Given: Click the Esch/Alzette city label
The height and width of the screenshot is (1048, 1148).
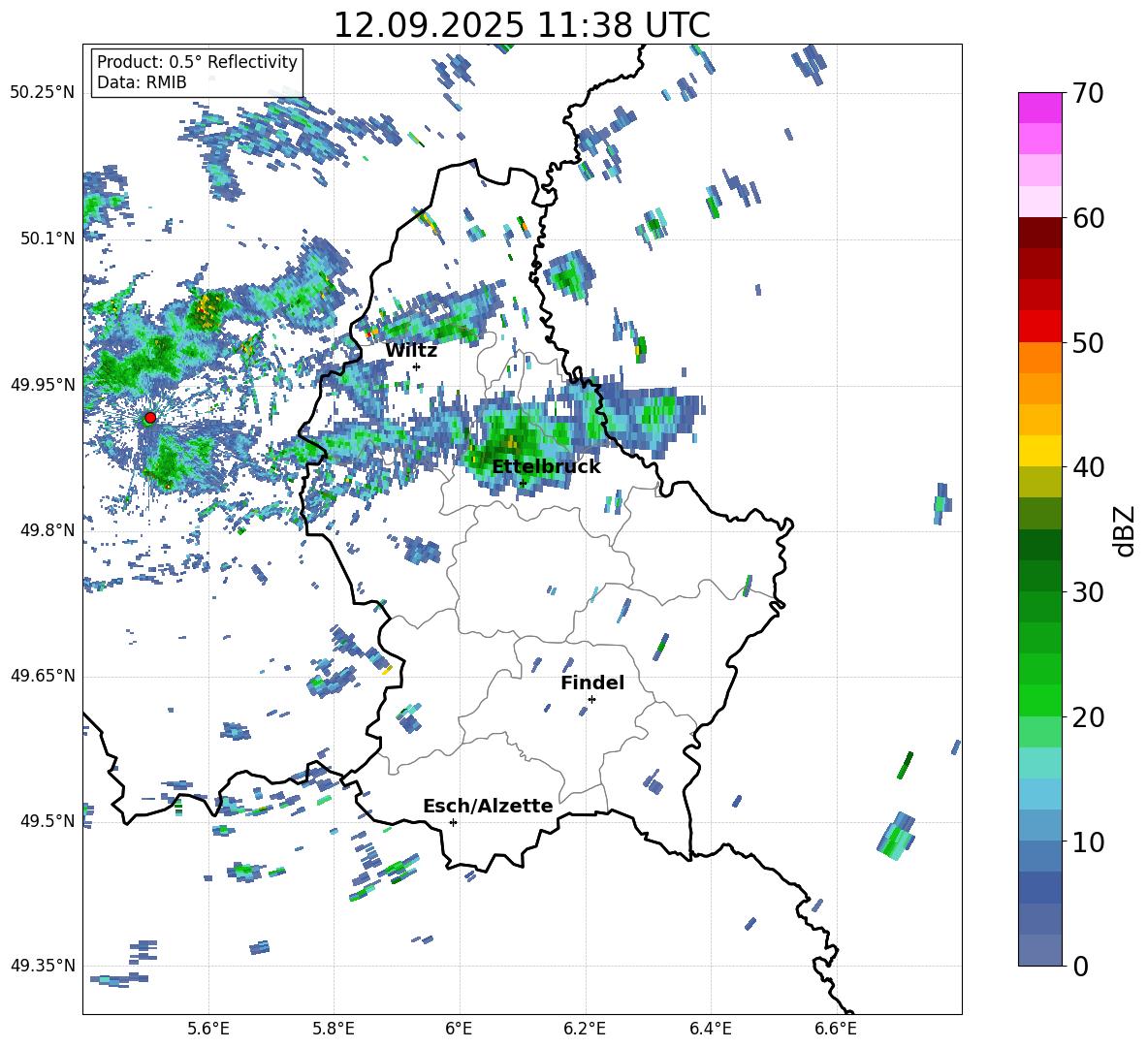Looking at the screenshot, I should coord(488,806).
